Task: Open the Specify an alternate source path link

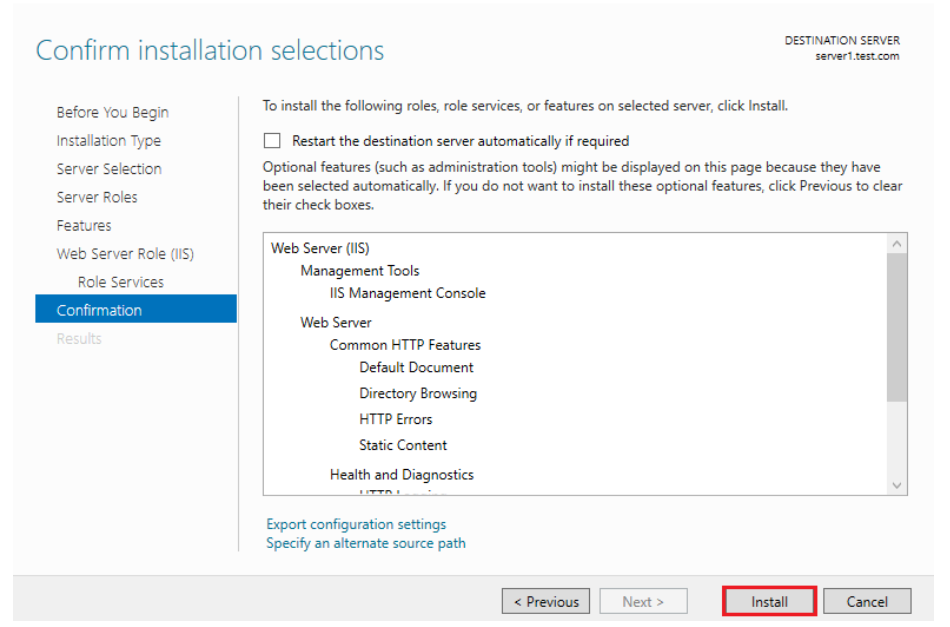Action: [x=365, y=543]
